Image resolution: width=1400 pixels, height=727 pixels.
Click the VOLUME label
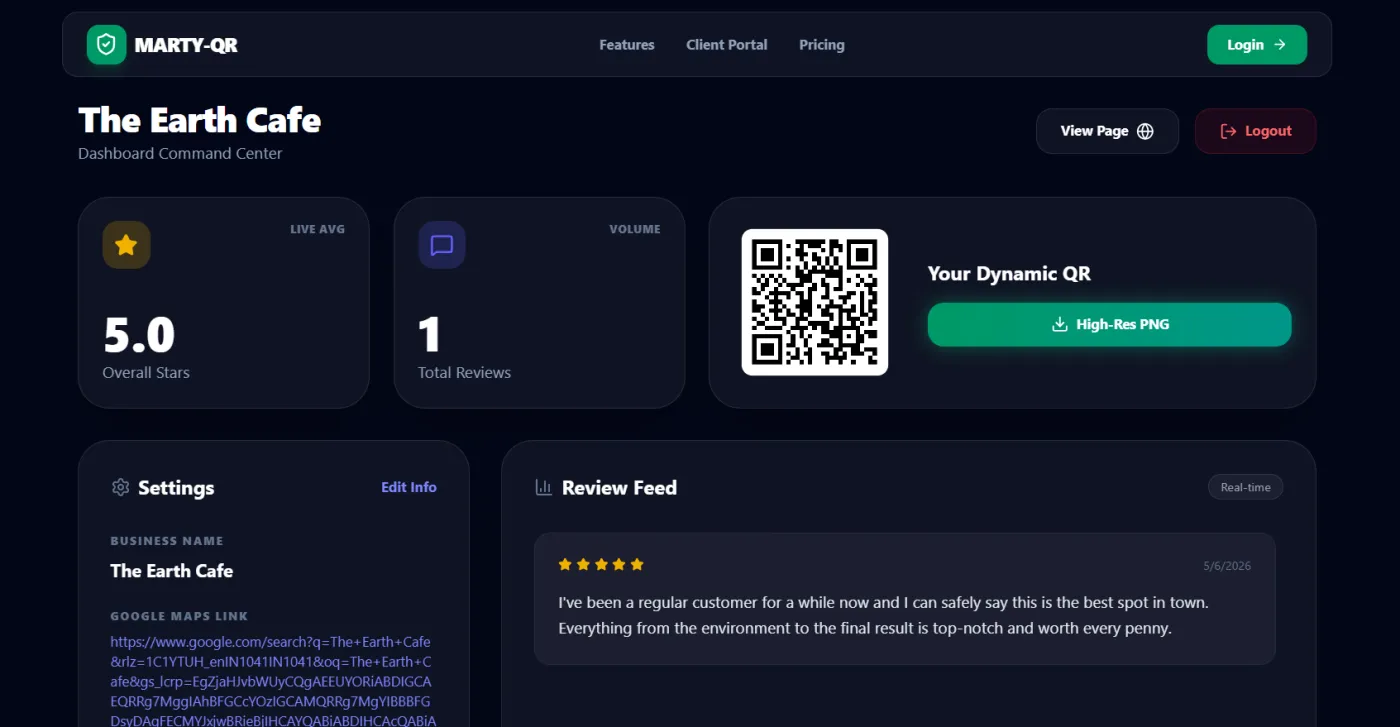click(x=635, y=229)
